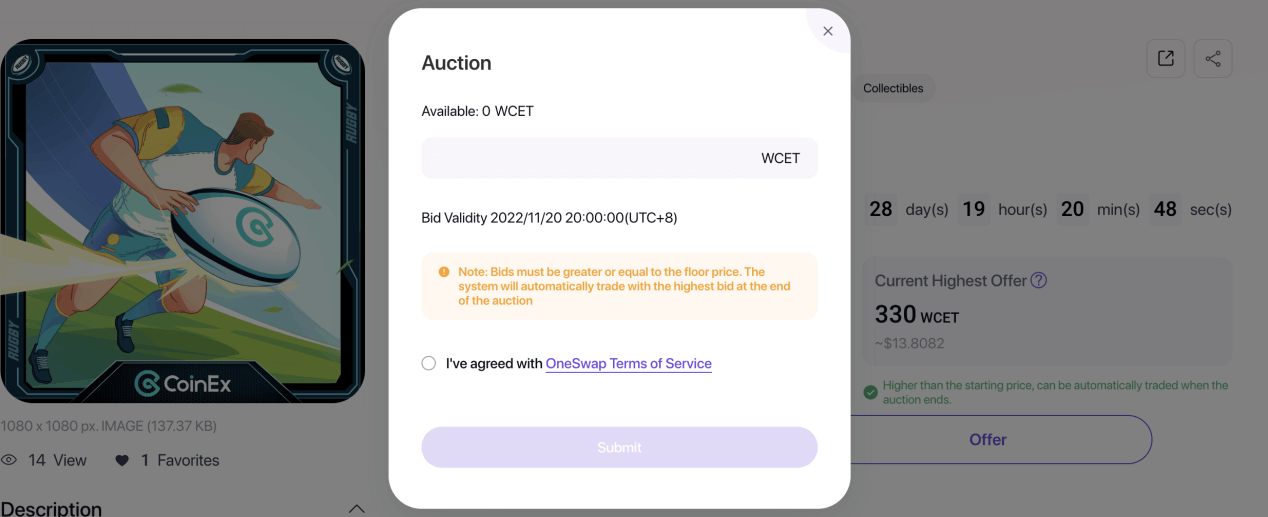Screen dimensions: 1268x517
Task: Click the Offer button
Action: (x=987, y=439)
